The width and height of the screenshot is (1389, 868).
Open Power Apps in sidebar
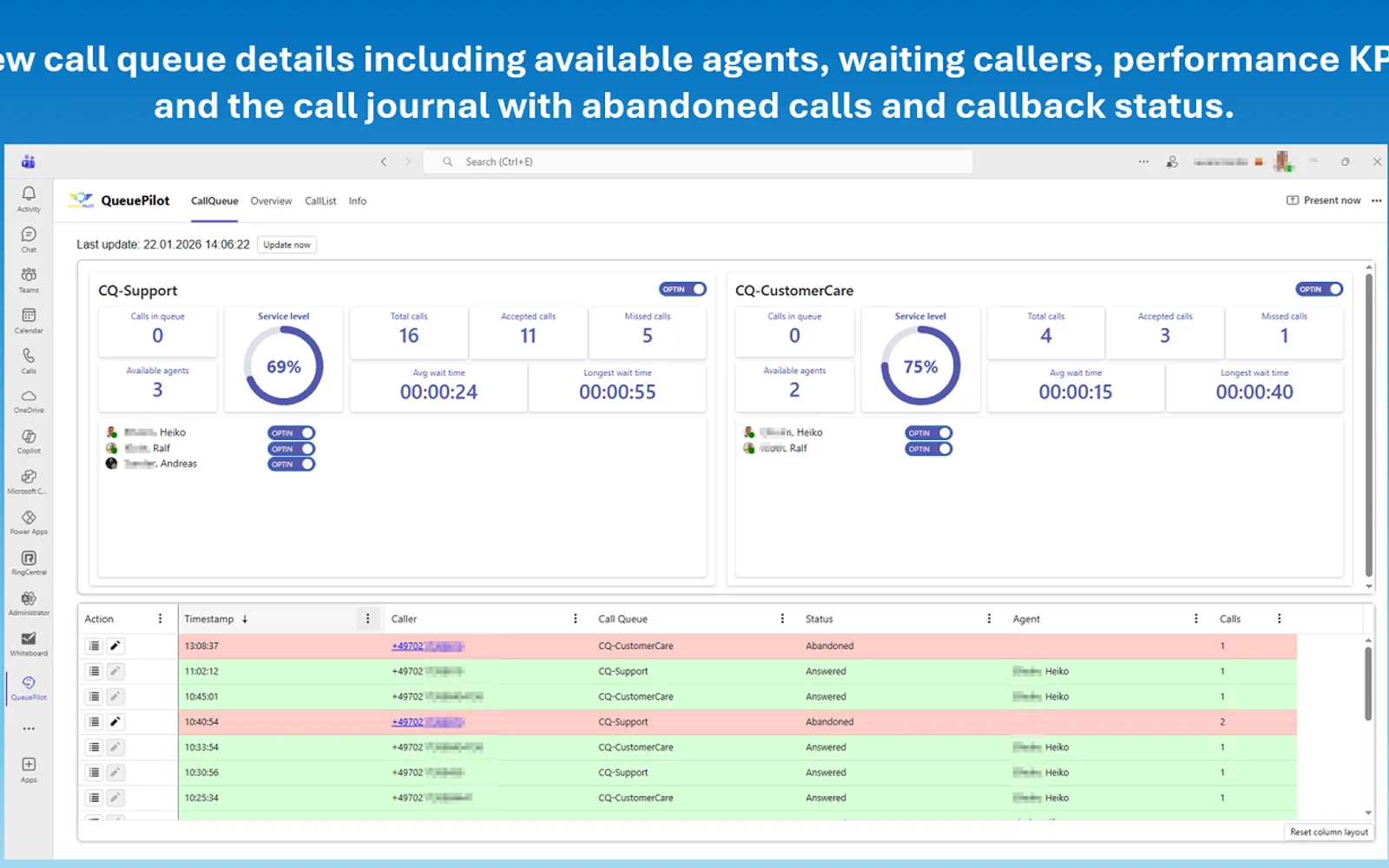tap(29, 522)
